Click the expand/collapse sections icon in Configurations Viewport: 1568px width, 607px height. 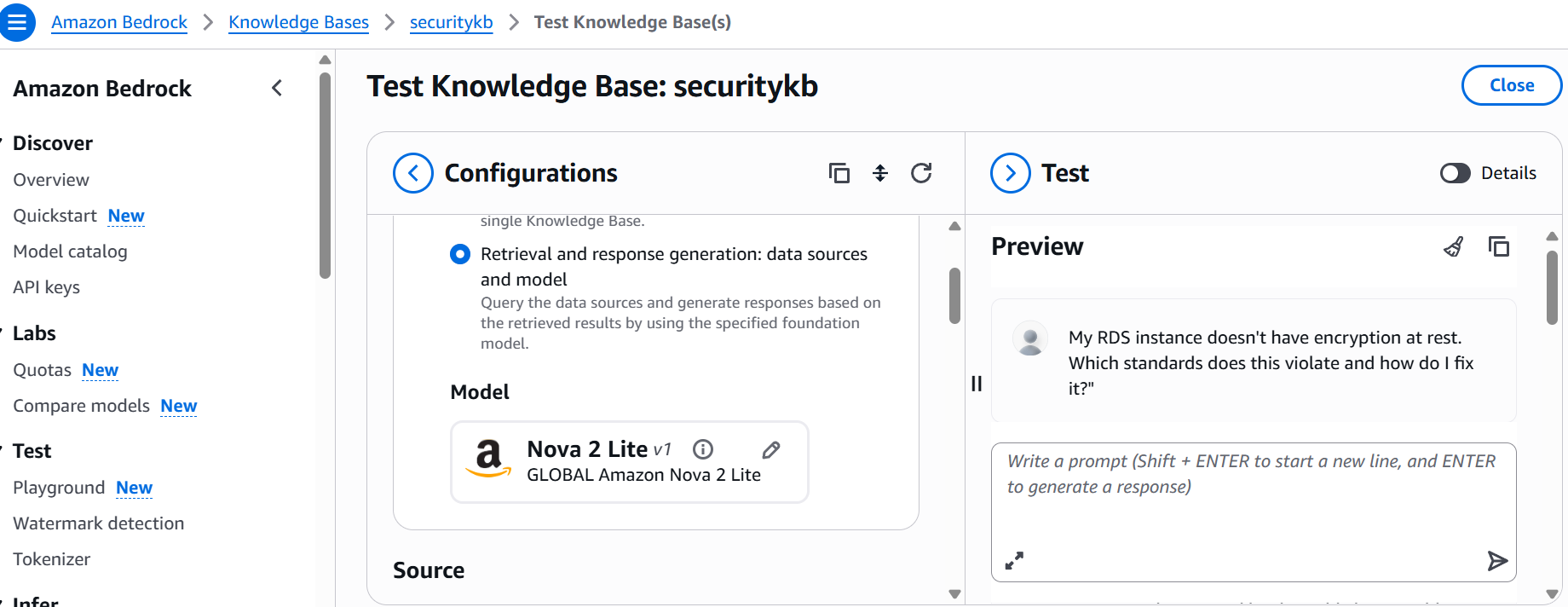880,173
